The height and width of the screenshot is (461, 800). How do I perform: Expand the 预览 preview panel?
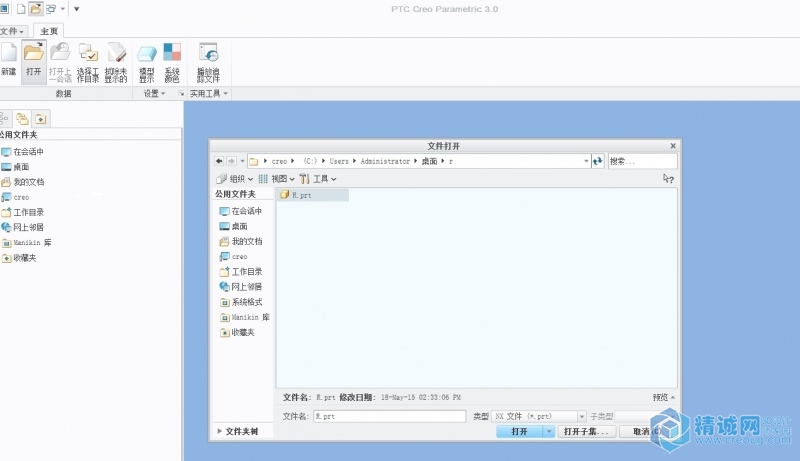664,397
